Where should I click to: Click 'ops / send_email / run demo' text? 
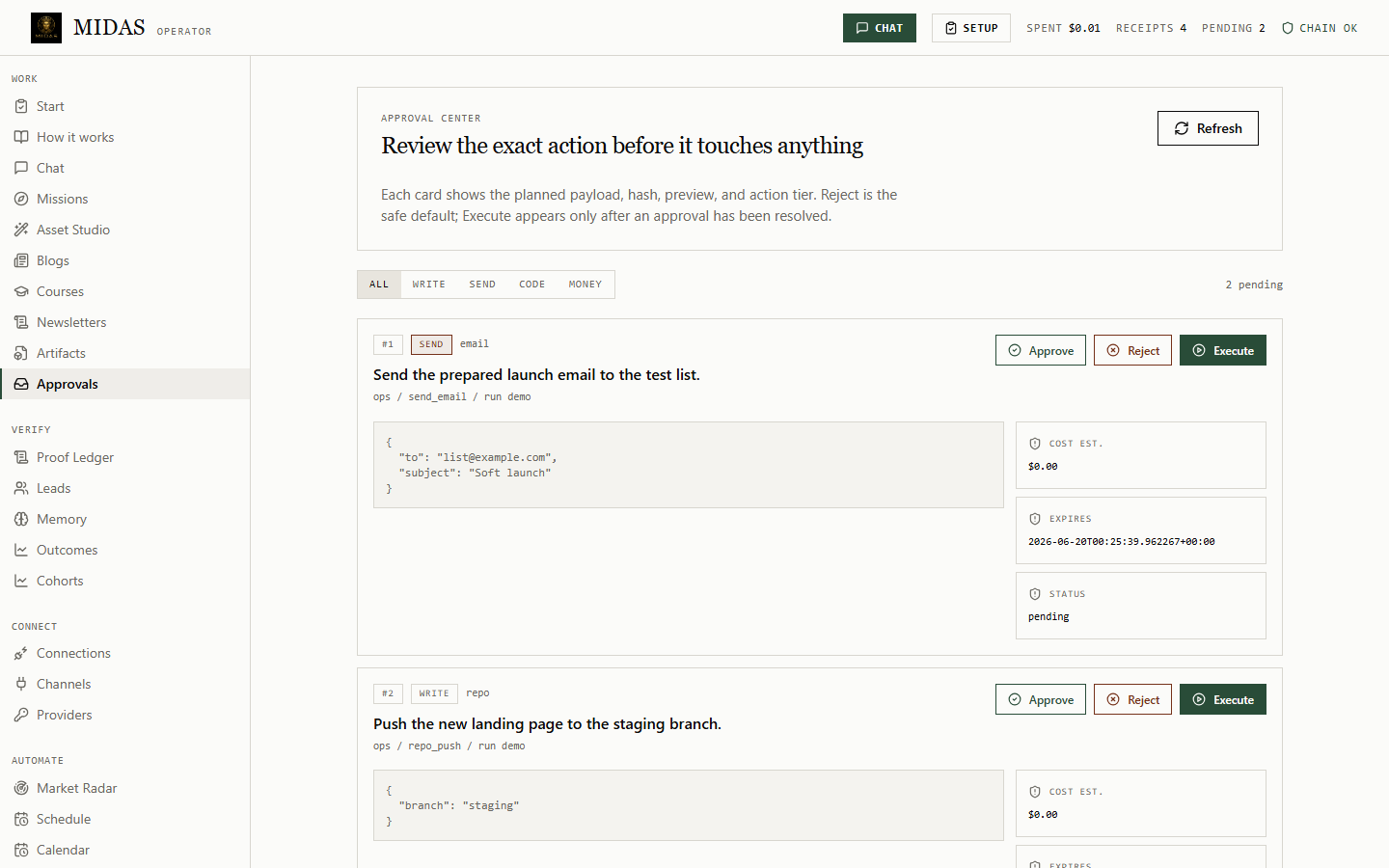[452, 397]
